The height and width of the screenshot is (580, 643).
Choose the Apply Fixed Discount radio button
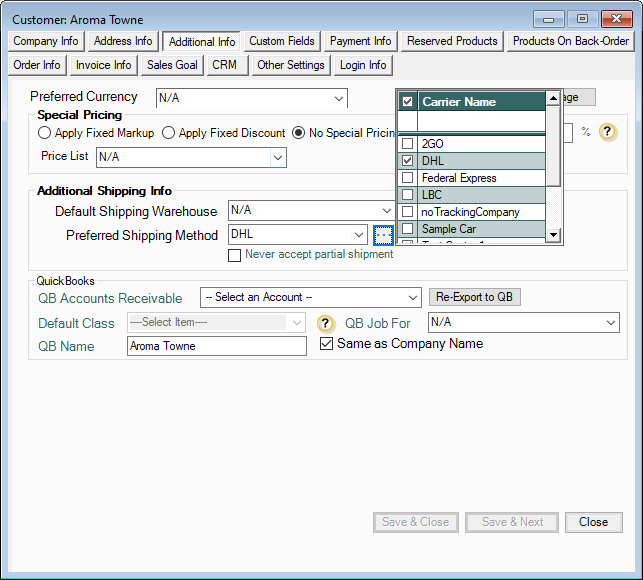tap(169, 133)
